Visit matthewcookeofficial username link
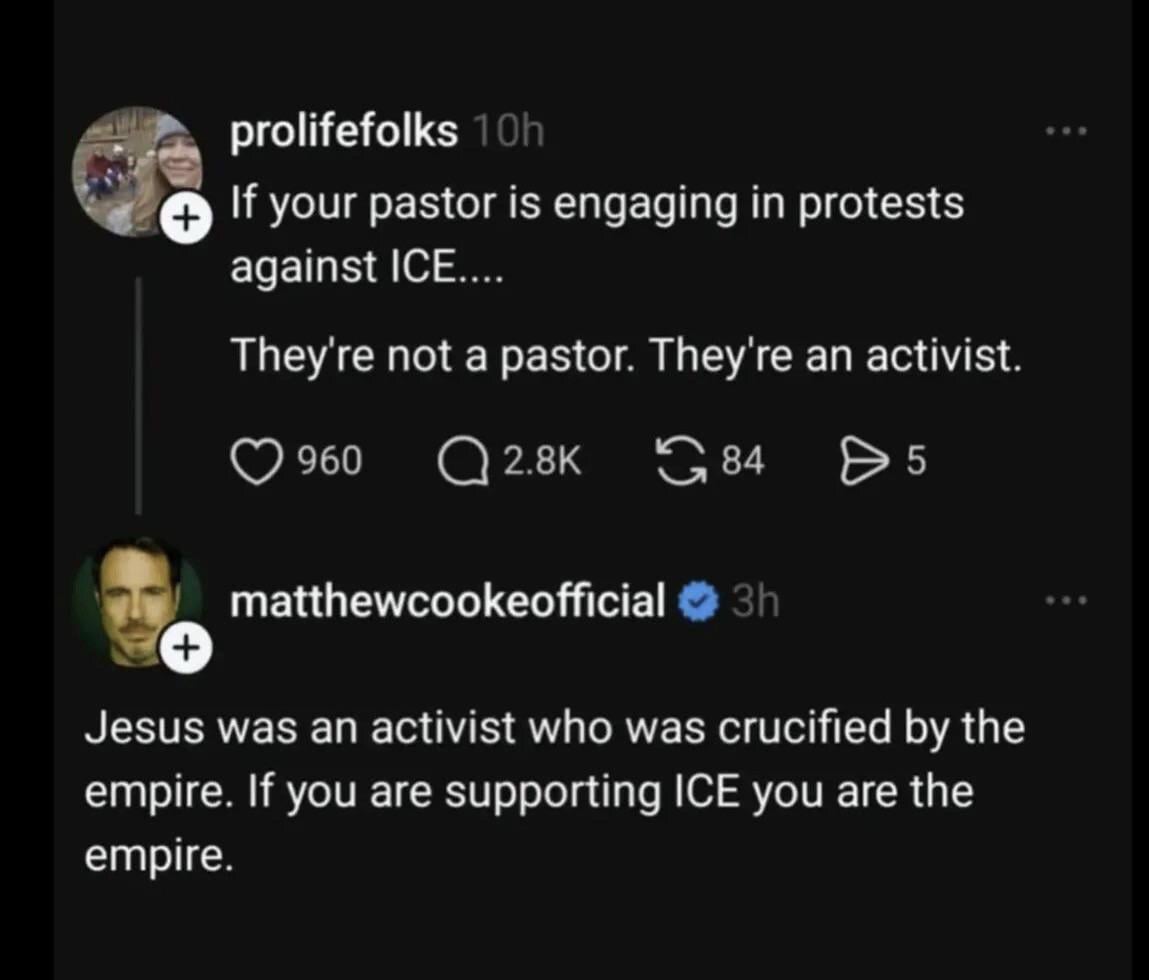This screenshot has height=980, width=1149. pos(448,602)
